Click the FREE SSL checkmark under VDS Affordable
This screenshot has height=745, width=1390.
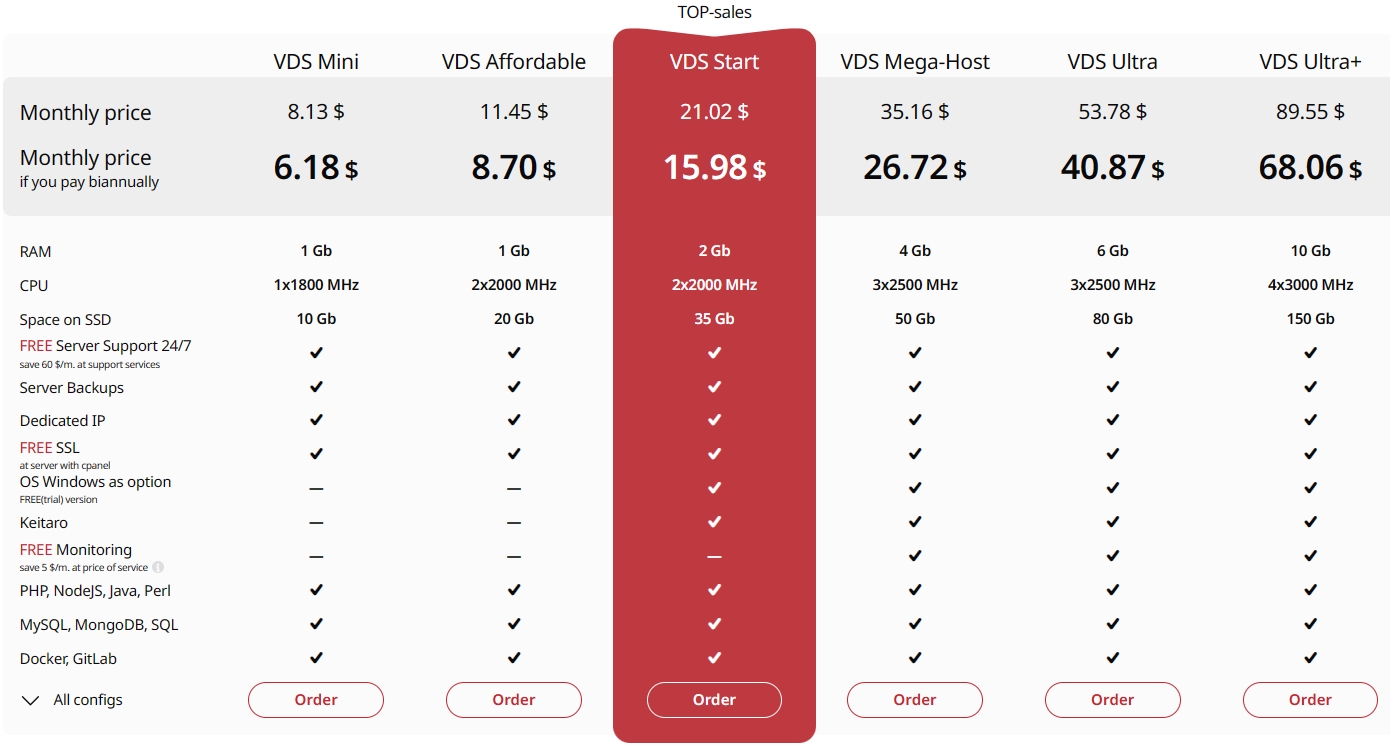click(513, 453)
